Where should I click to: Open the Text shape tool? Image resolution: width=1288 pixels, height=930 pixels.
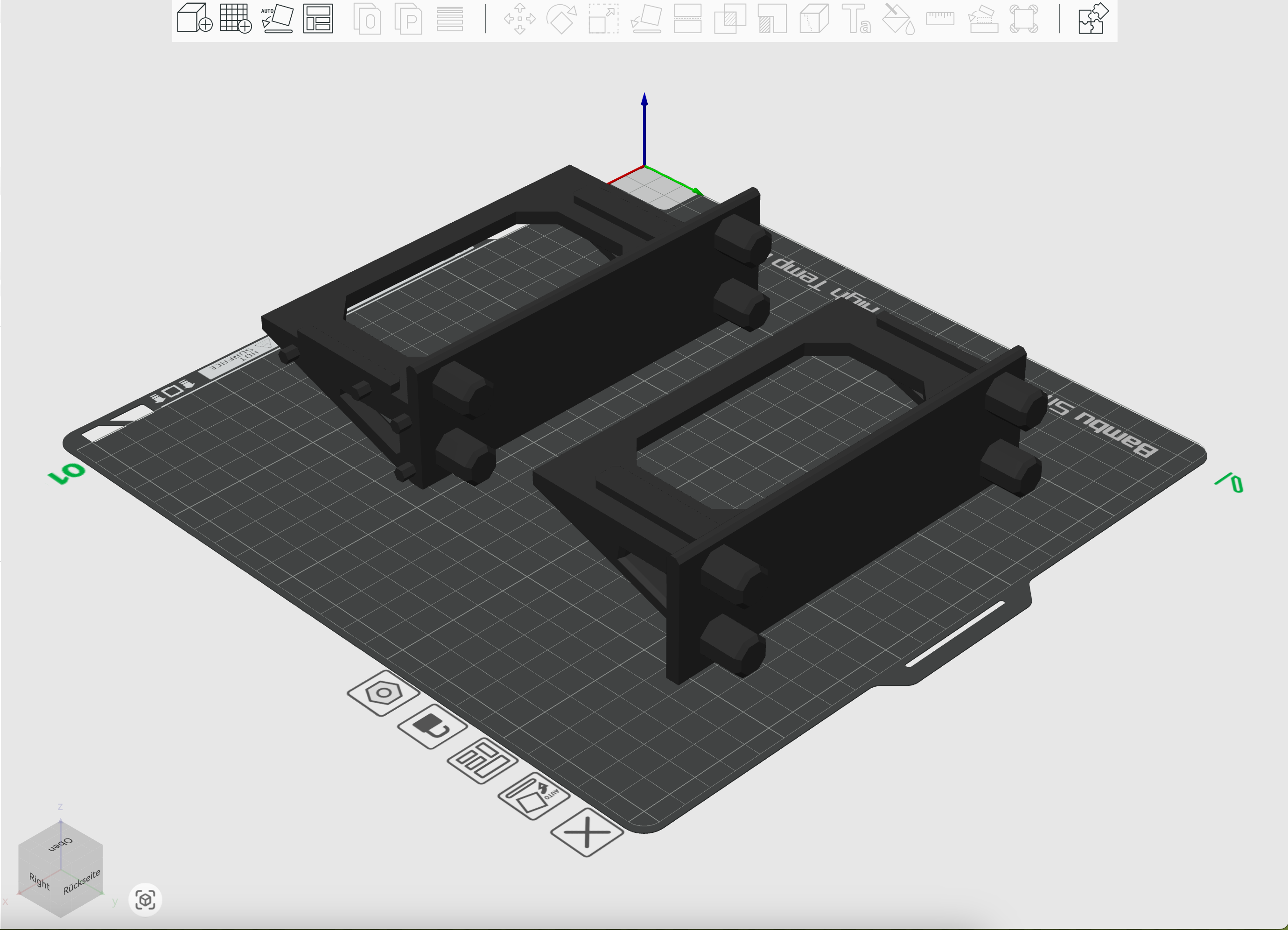(856, 18)
